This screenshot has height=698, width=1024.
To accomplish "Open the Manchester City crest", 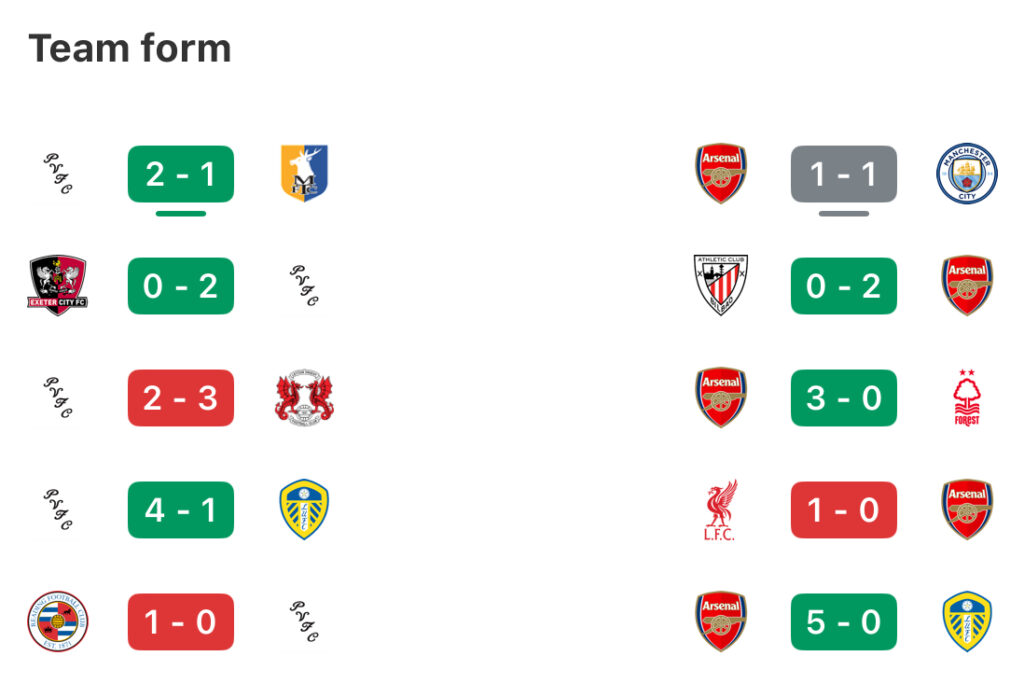I will click(967, 174).
